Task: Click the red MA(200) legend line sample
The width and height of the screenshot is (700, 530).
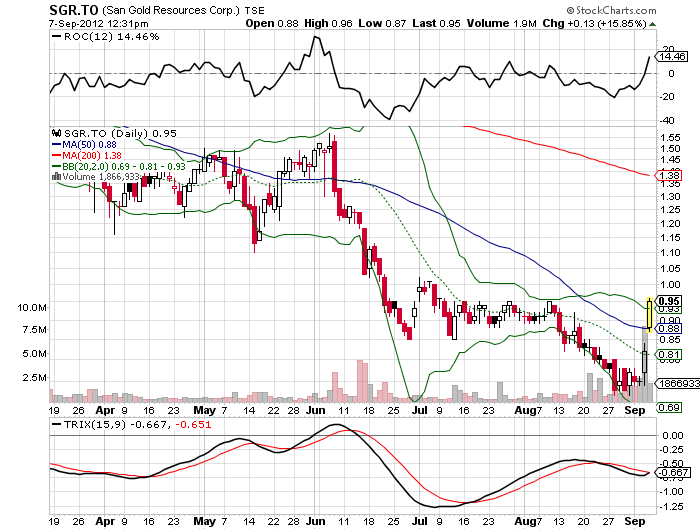Action: (56, 155)
